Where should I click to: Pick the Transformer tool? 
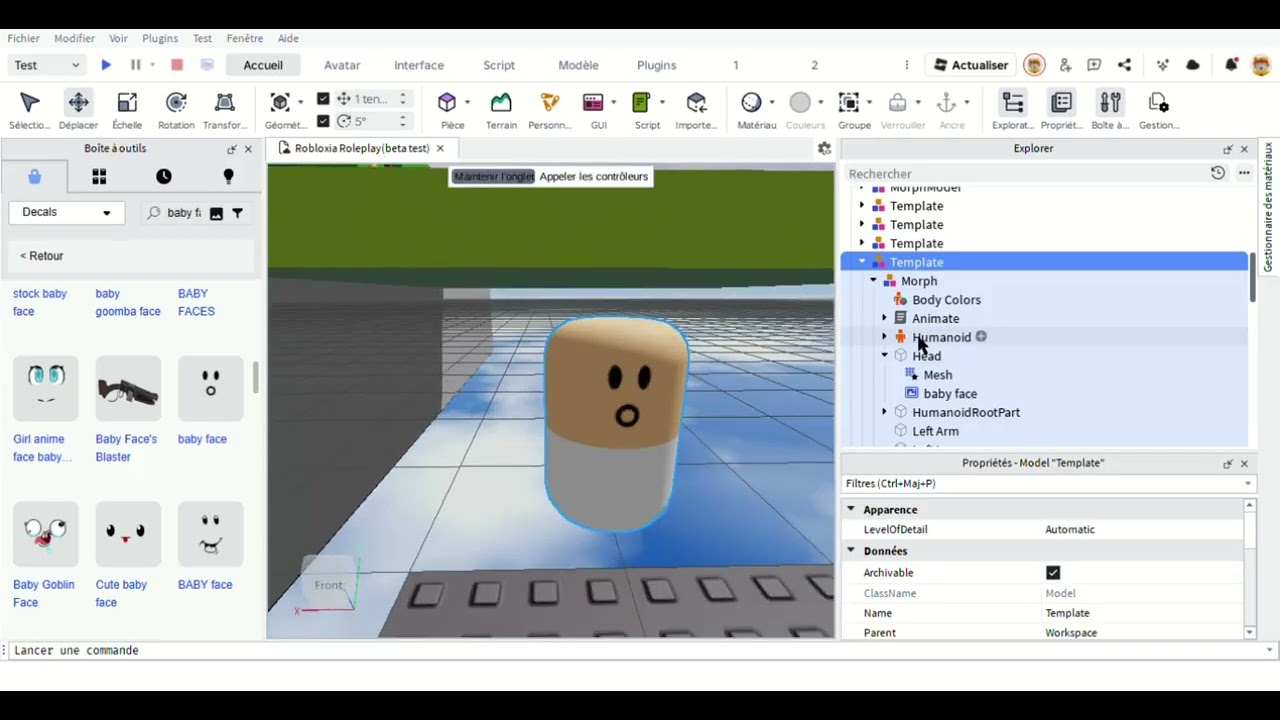[225, 110]
